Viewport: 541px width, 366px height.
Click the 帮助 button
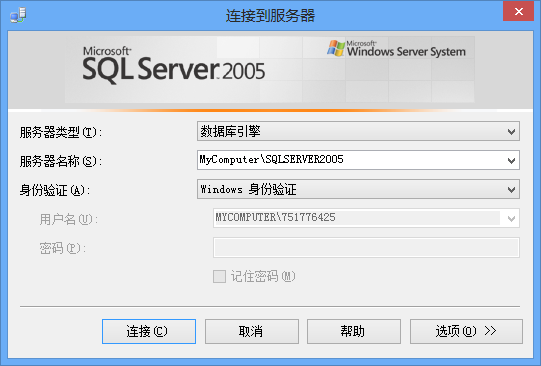[x=354, y=332]
